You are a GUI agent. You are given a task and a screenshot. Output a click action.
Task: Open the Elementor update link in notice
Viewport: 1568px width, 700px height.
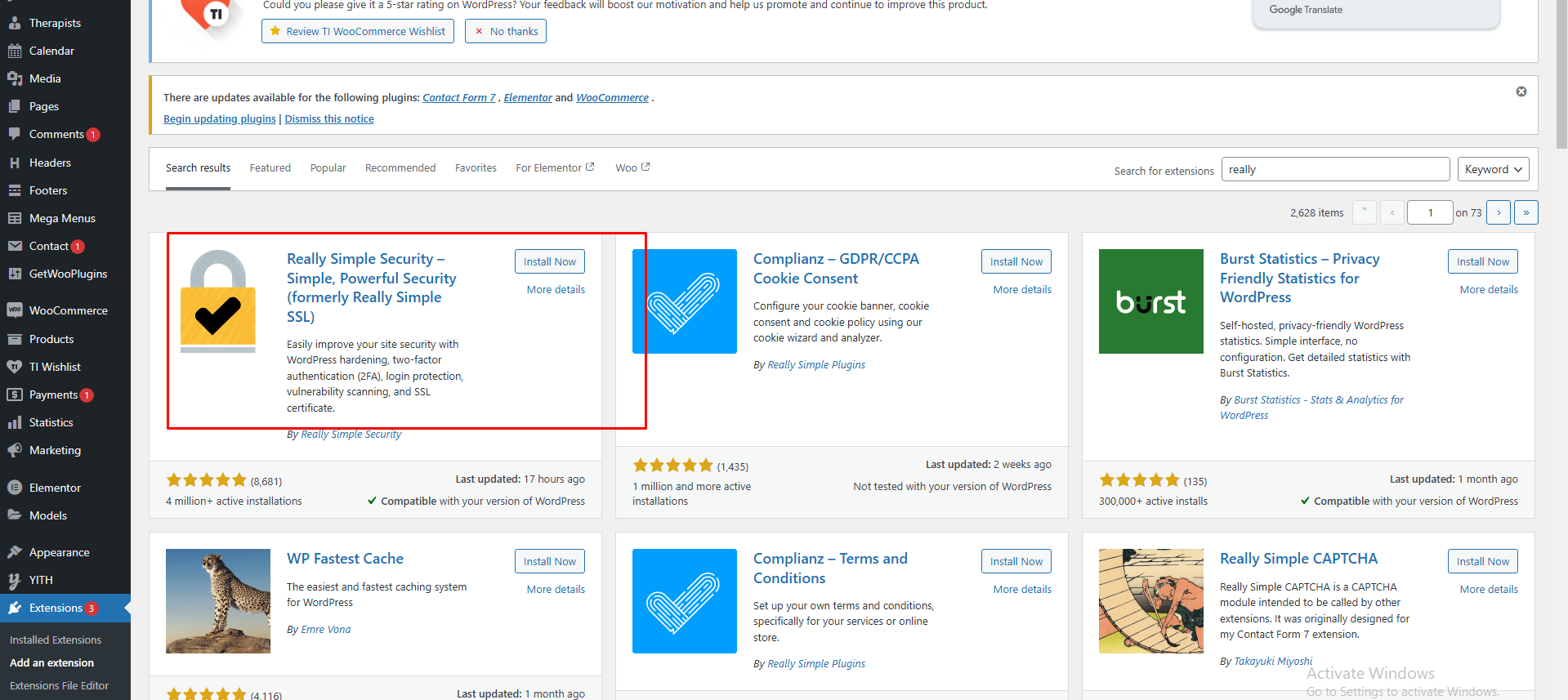coord(528,97)
